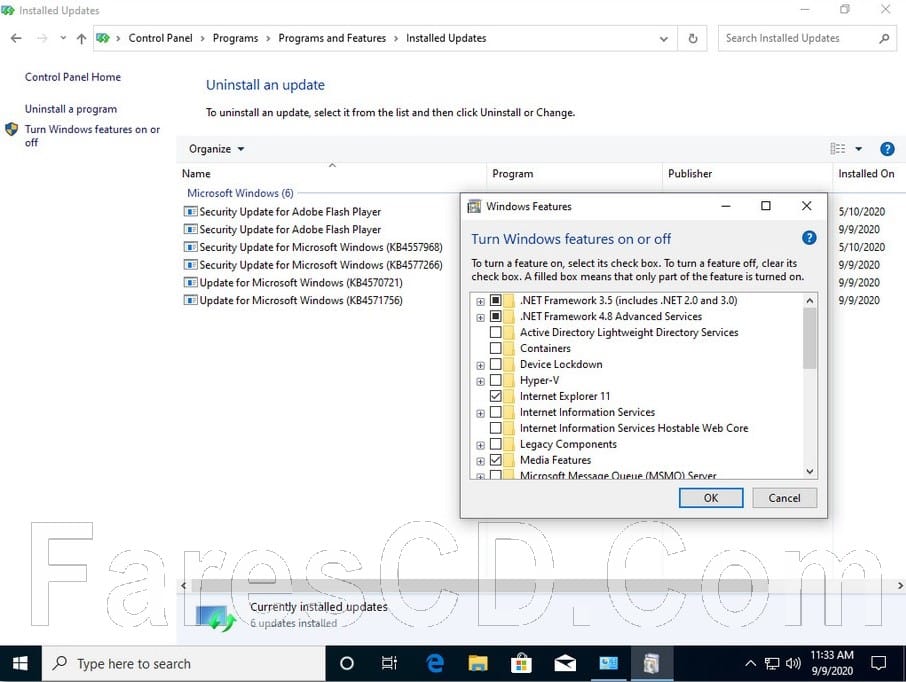
Task: Expand the Hyper-V node
Action: point(480,381)
